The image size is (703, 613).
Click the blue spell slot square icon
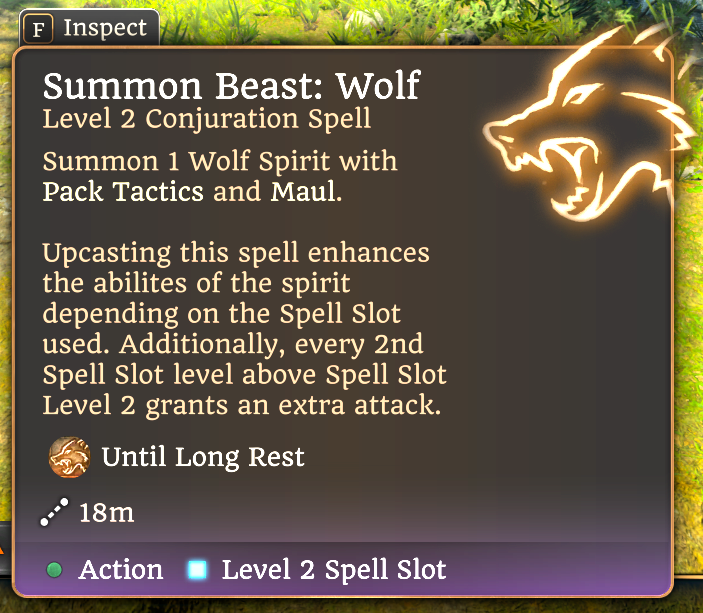197,570
